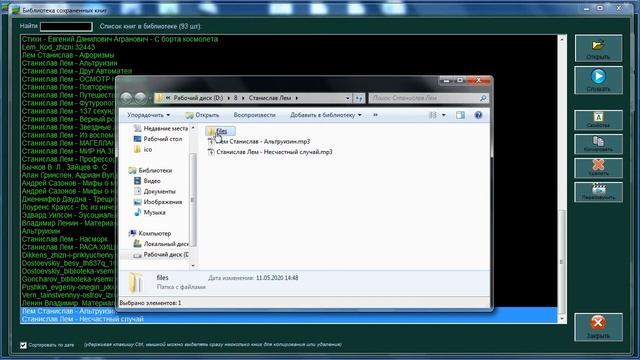Image resolution: width=640 pixels, height=360 pixels.
Task: Open the Добавить в библиотеку dropdown
Action: [x=326, y=115]
